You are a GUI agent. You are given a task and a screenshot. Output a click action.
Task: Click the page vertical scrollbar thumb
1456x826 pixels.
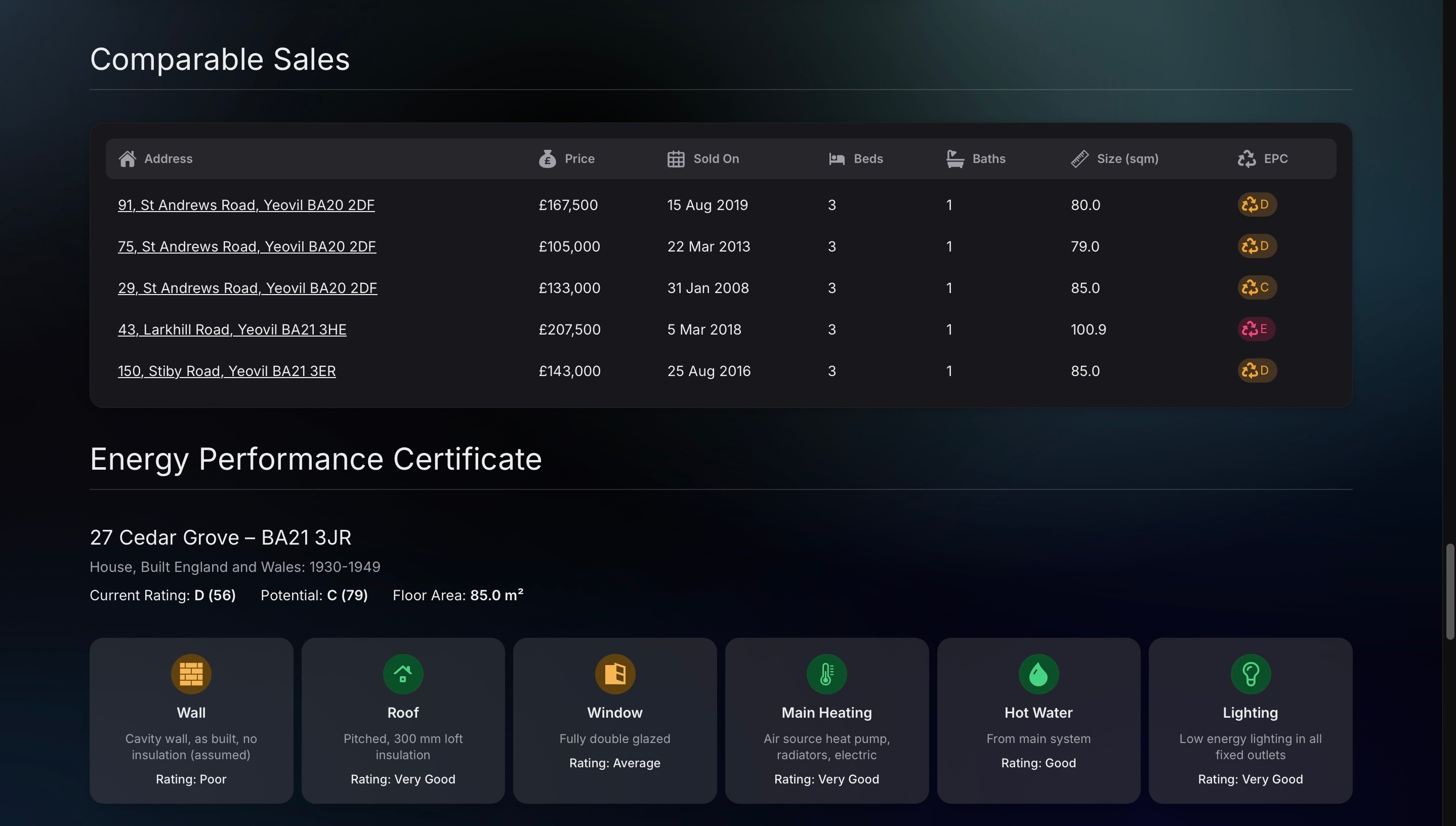click(1450, 592)
